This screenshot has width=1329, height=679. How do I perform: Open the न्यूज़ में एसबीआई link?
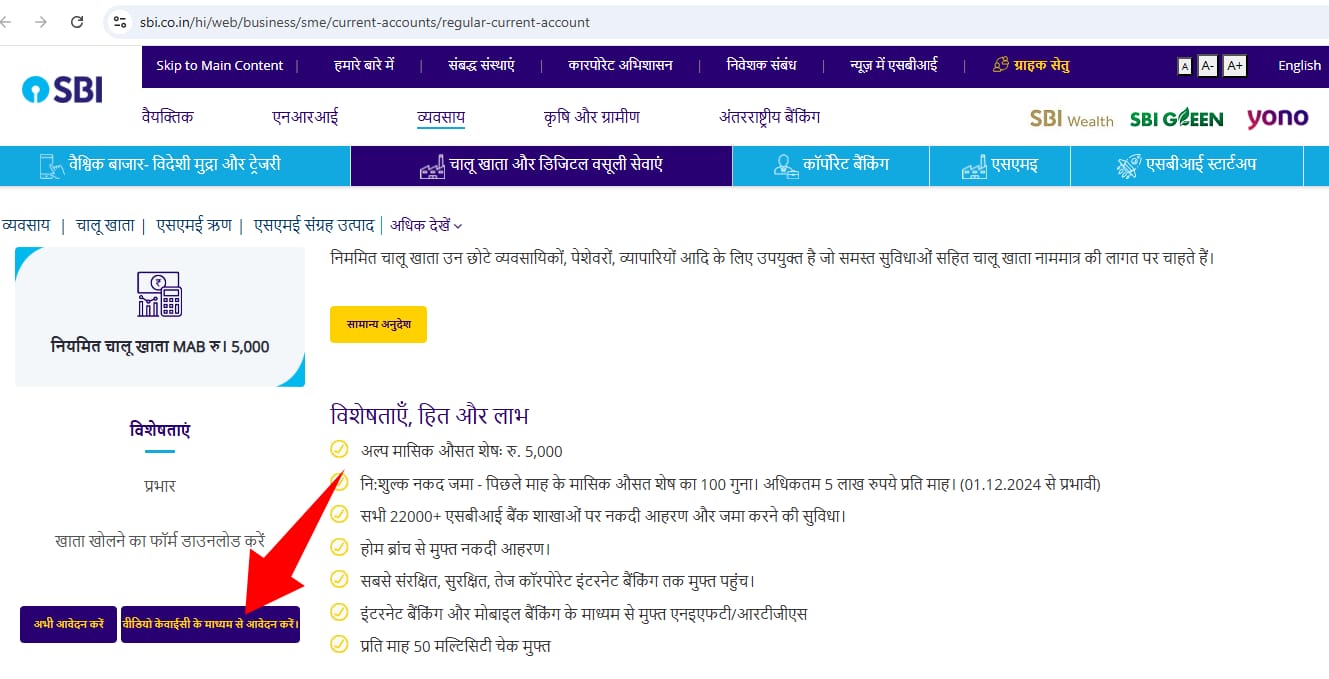click(x=893, y=65)
